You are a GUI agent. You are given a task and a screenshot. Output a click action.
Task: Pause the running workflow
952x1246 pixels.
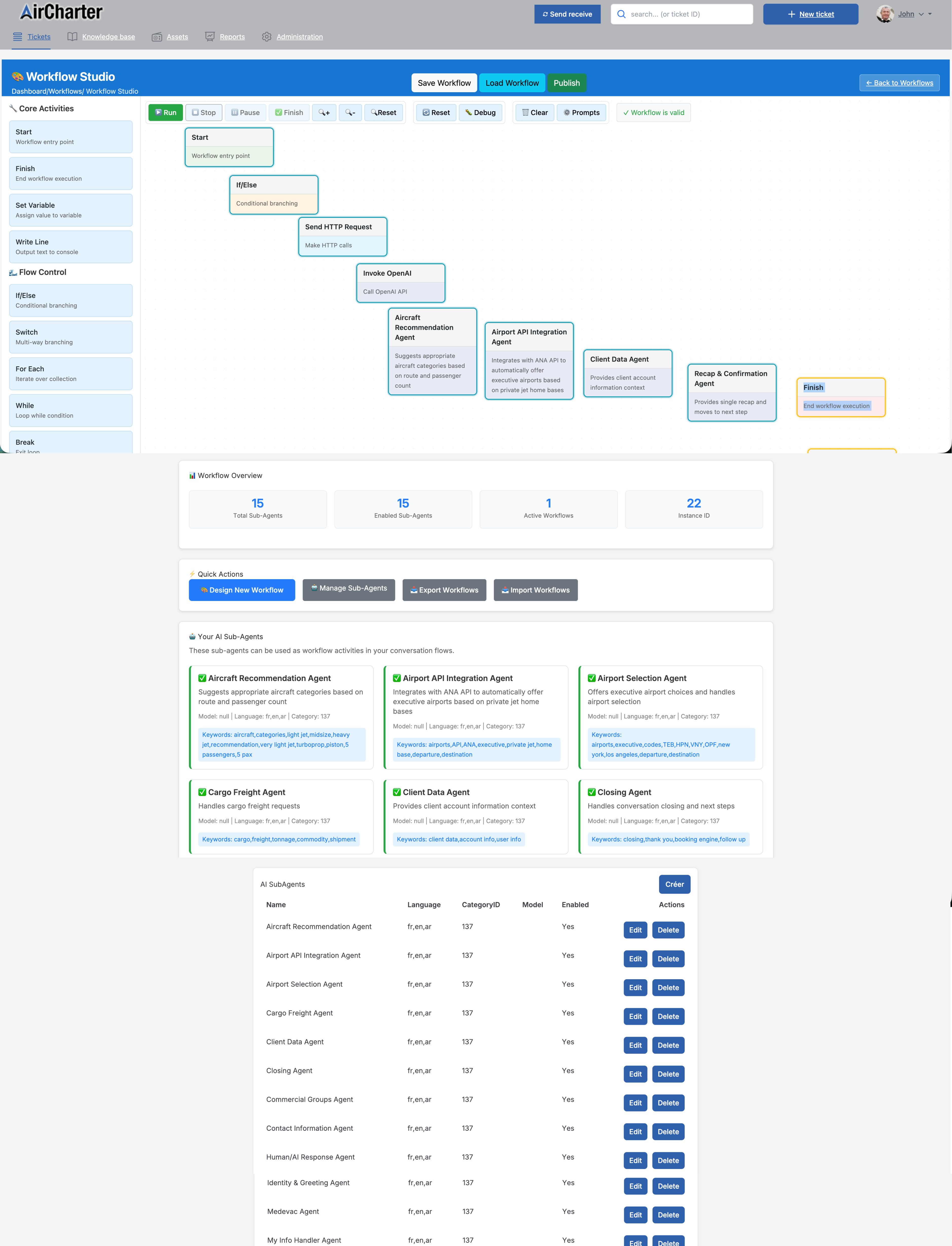(245, 112)
